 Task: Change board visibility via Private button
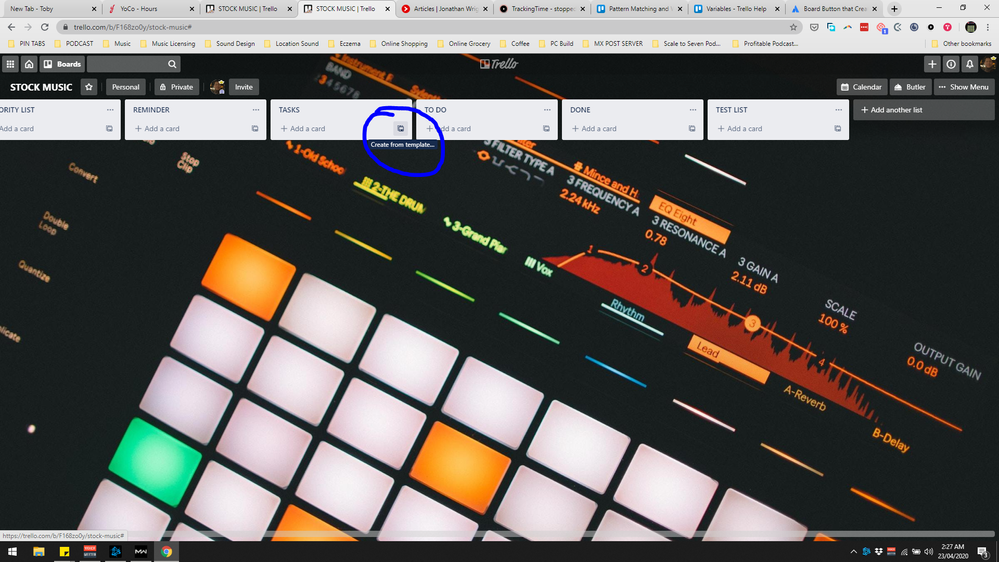coord(176,87)
